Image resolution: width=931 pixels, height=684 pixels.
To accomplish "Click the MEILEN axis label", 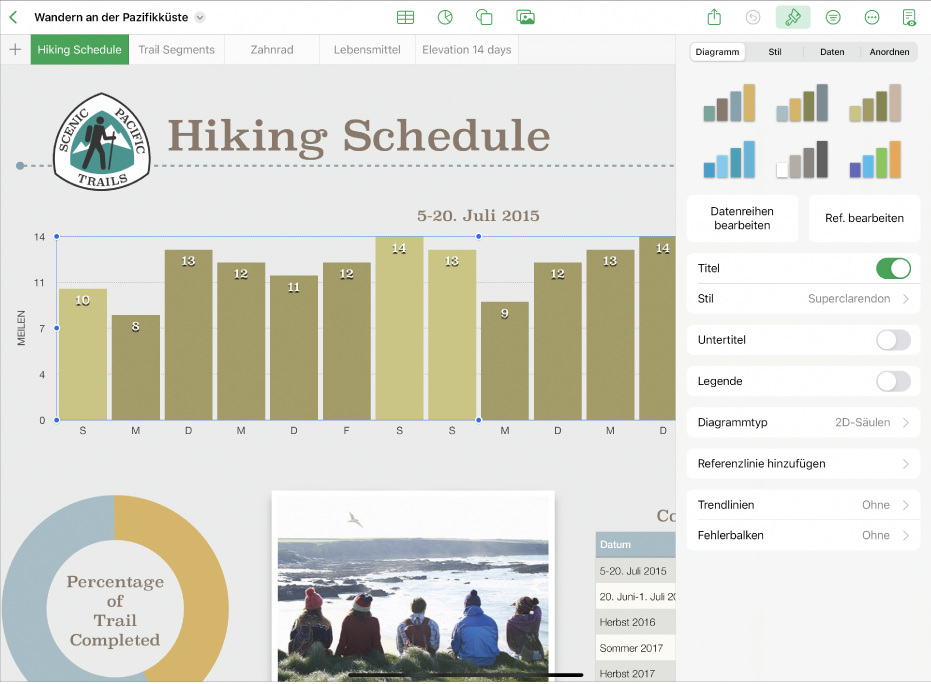I will pyautogui.click(x=21, y=328).
